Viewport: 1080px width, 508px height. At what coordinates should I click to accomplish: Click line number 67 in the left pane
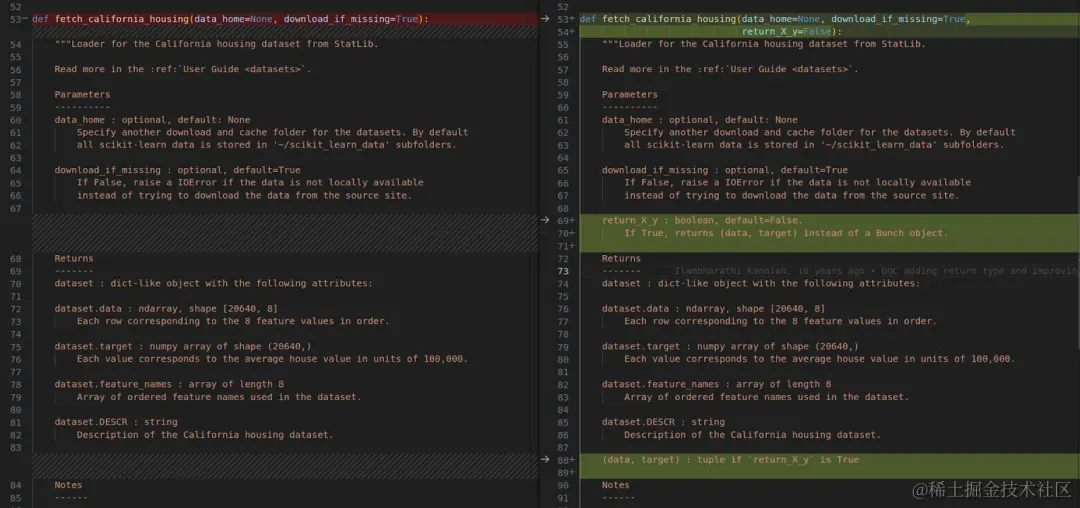16,208
